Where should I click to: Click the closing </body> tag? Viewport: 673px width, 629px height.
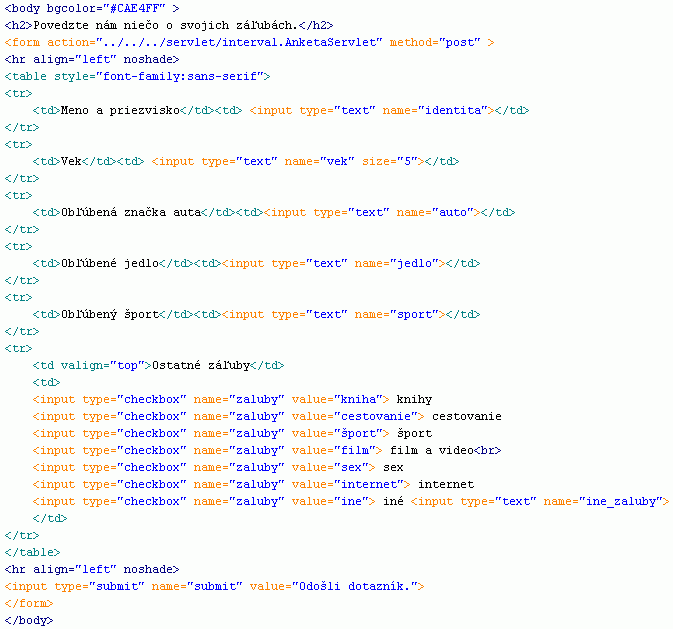(29, 620)
